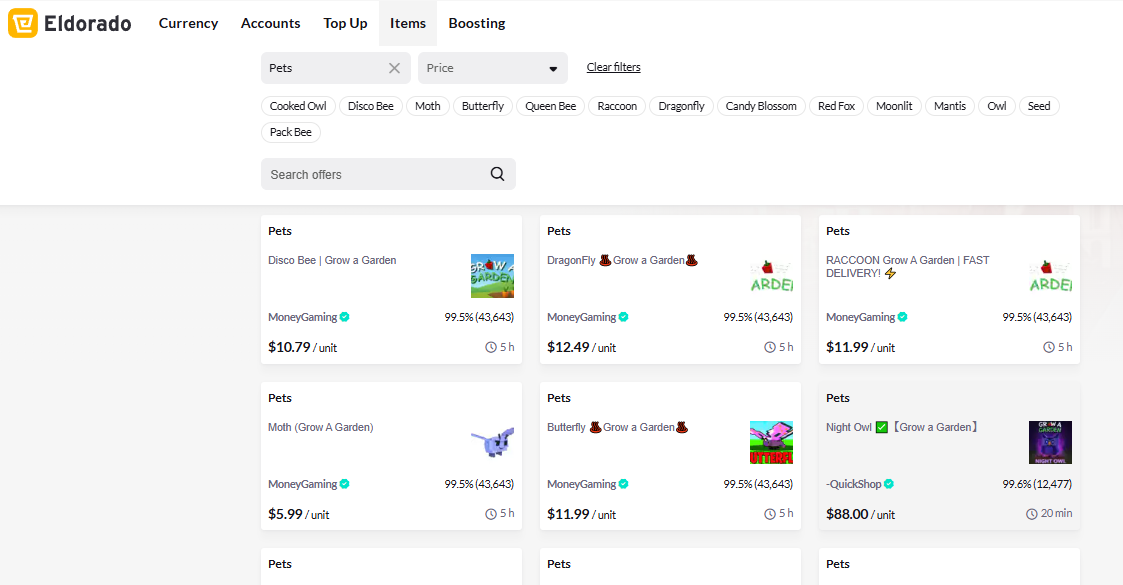Filter by the Owl tag
The height and width of the screenshot is (585, 1123).
point(997,106)
